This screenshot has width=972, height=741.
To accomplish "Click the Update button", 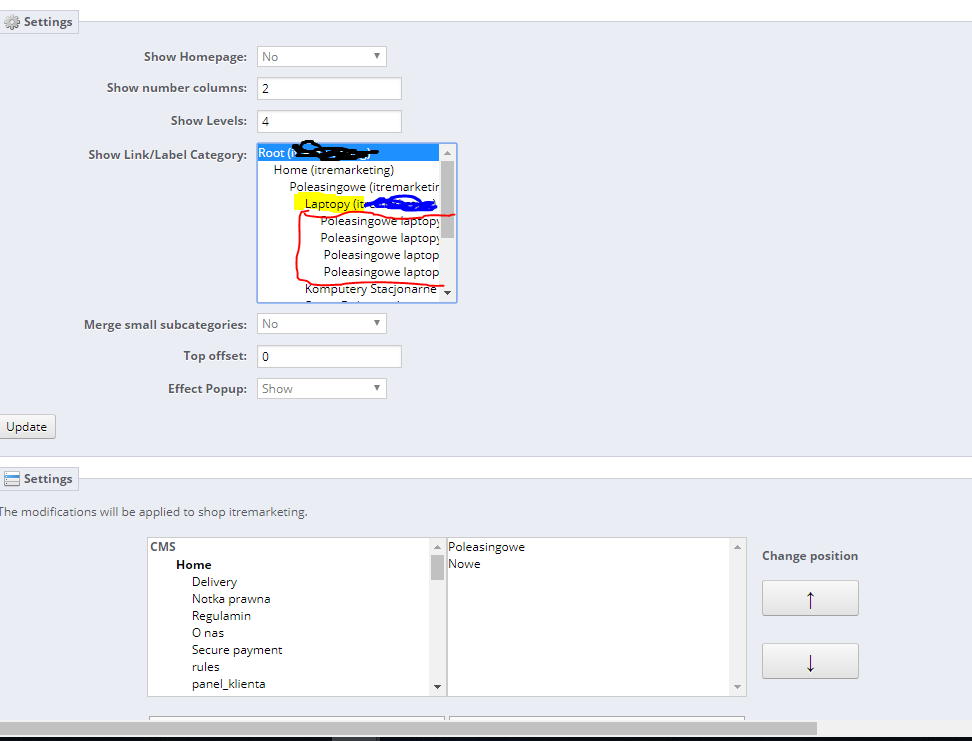I will (x=27, y=427).
